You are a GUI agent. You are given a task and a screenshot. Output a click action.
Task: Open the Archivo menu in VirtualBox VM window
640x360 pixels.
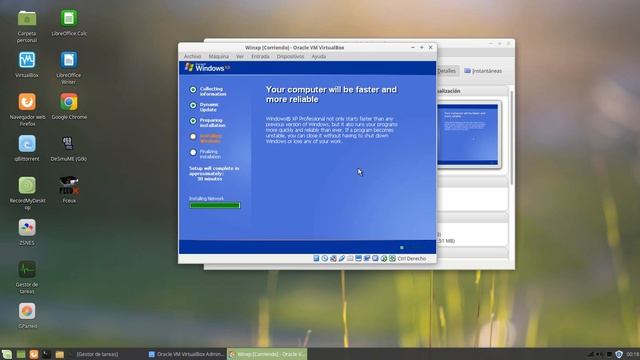pyautogui.click(x=192, y=56)
